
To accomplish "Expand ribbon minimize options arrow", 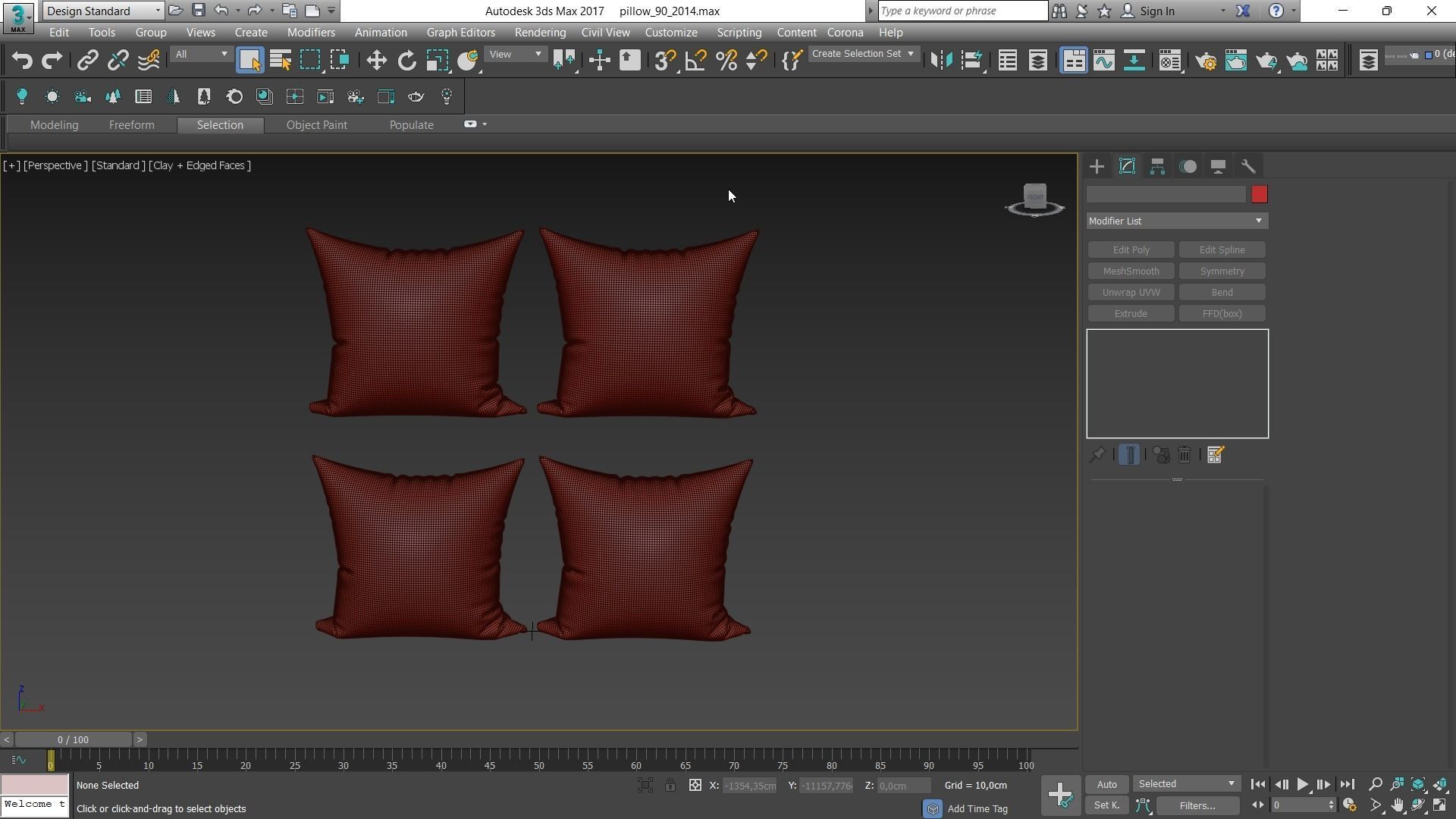I will 485,124.
